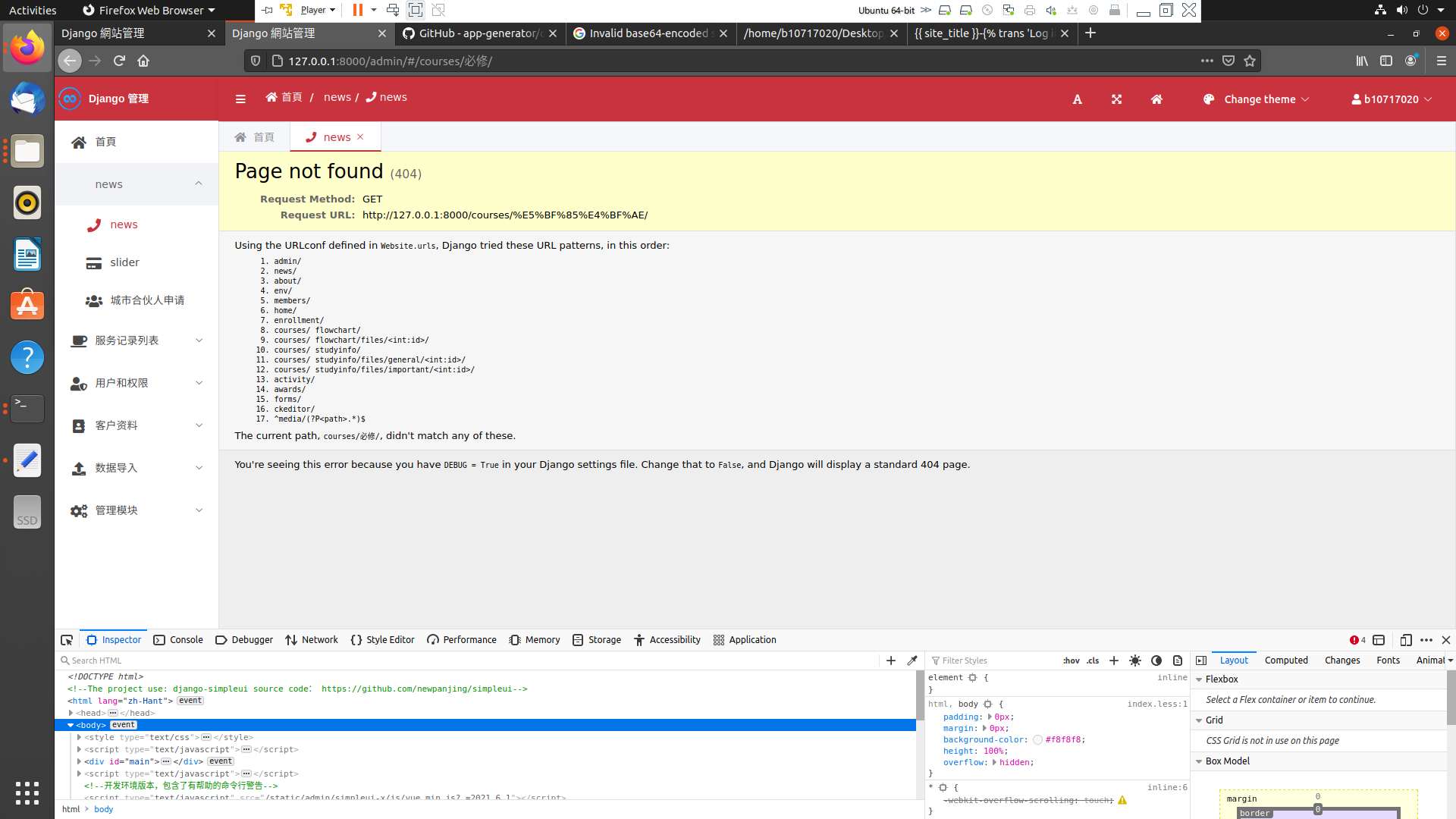Enable print media simulation
This screenshot has width=1456, height=819.
1178,661
